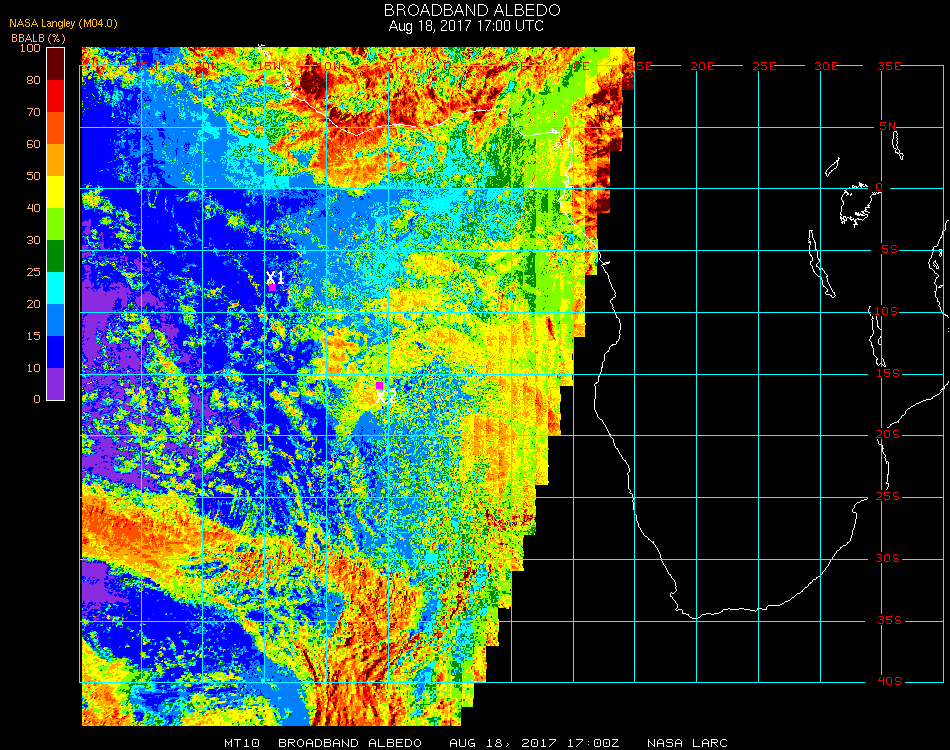Click the BROADBAND ALBEDO title above the date
The width and height of the screenshot is (950, 750).
coord(472,10)
